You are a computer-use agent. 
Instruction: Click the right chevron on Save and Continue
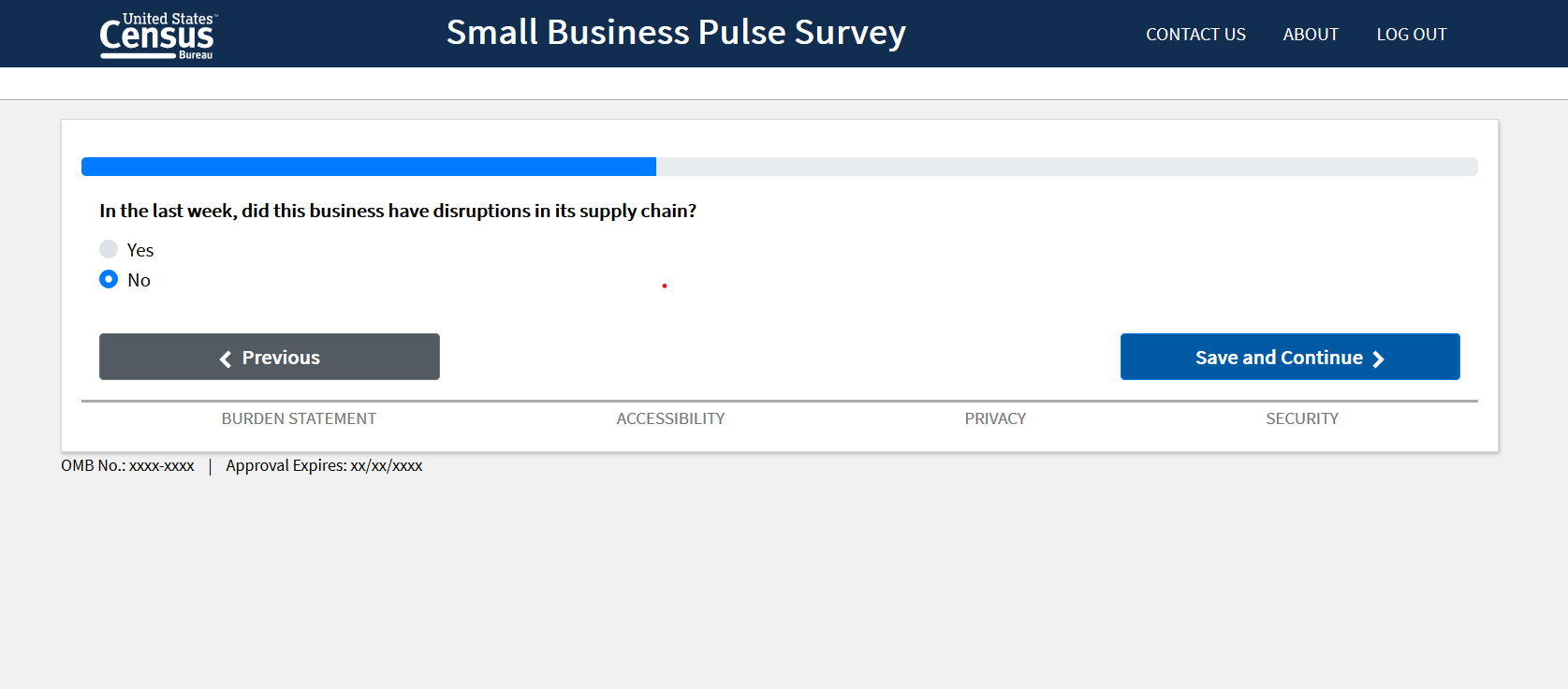(x=1378, y=359)
